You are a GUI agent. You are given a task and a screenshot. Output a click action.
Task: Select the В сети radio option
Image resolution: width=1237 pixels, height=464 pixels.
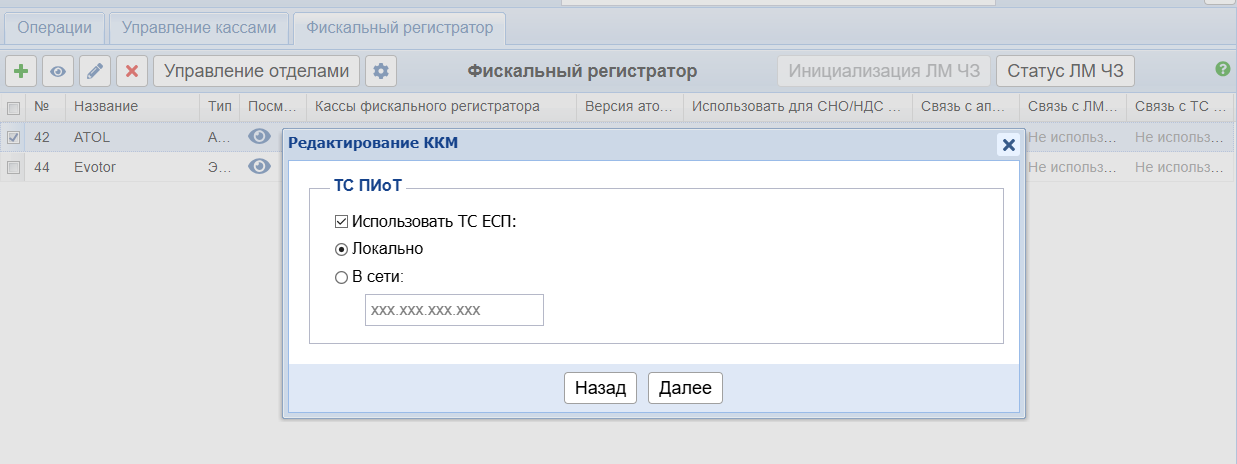click(342, 277)
